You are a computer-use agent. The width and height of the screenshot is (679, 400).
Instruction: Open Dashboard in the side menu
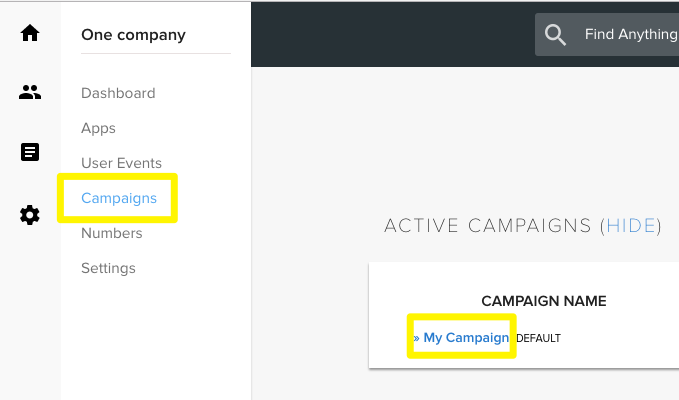[x=118, y=93]
